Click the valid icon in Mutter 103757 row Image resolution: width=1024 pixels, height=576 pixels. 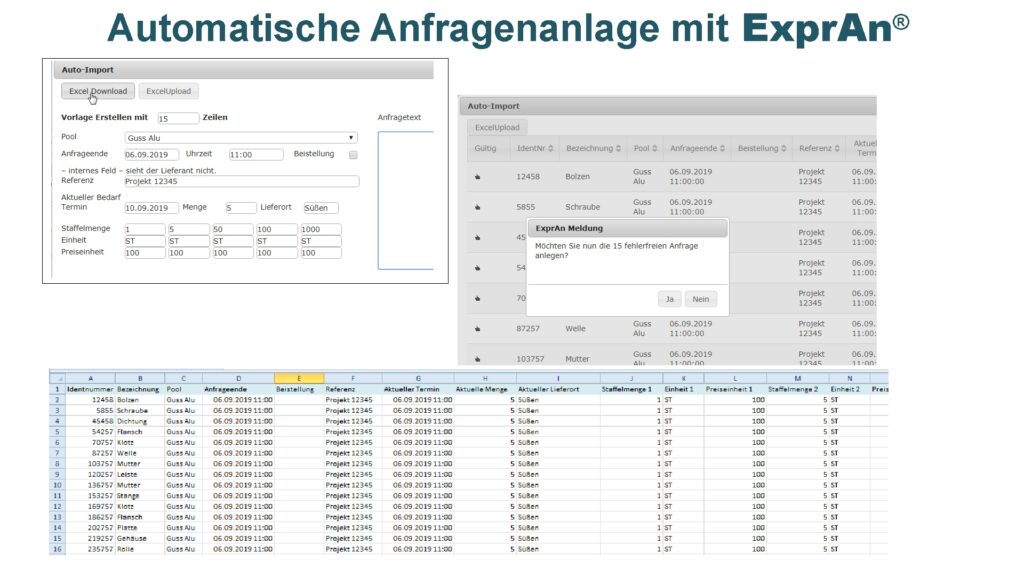(x=477, y=359)
